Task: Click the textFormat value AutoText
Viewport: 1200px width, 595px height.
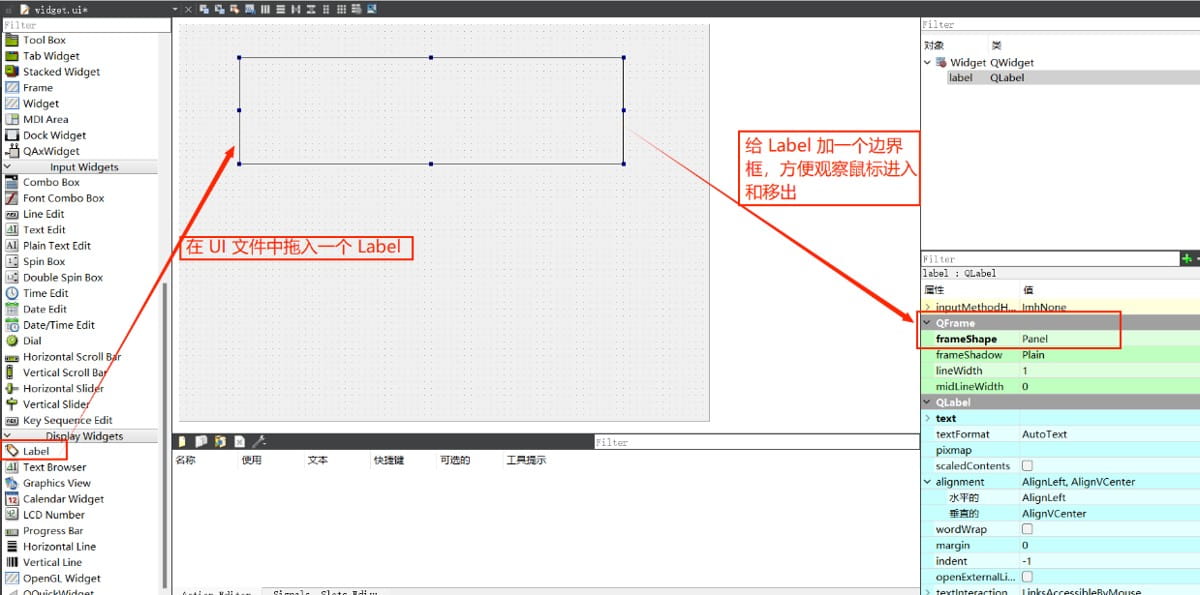Action: [x=1044, y=434]
